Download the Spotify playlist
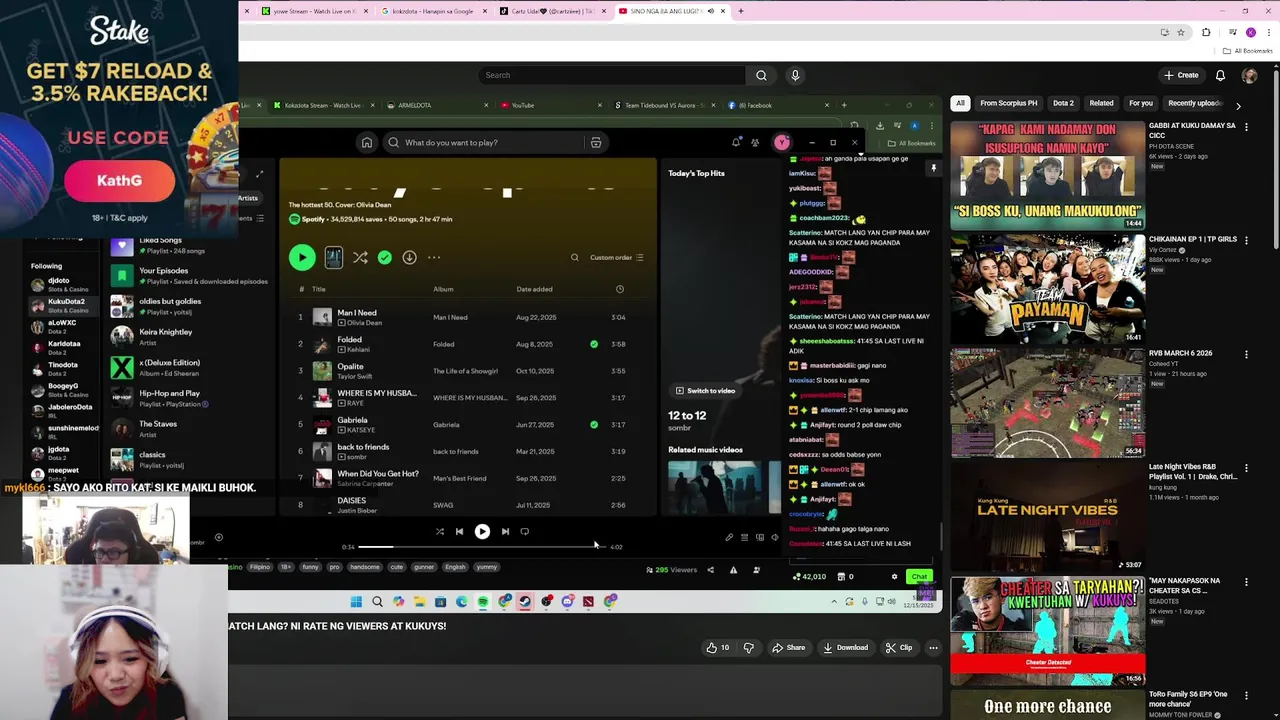The width and height of the screenshot is (1280, 720). coord(409,258)
